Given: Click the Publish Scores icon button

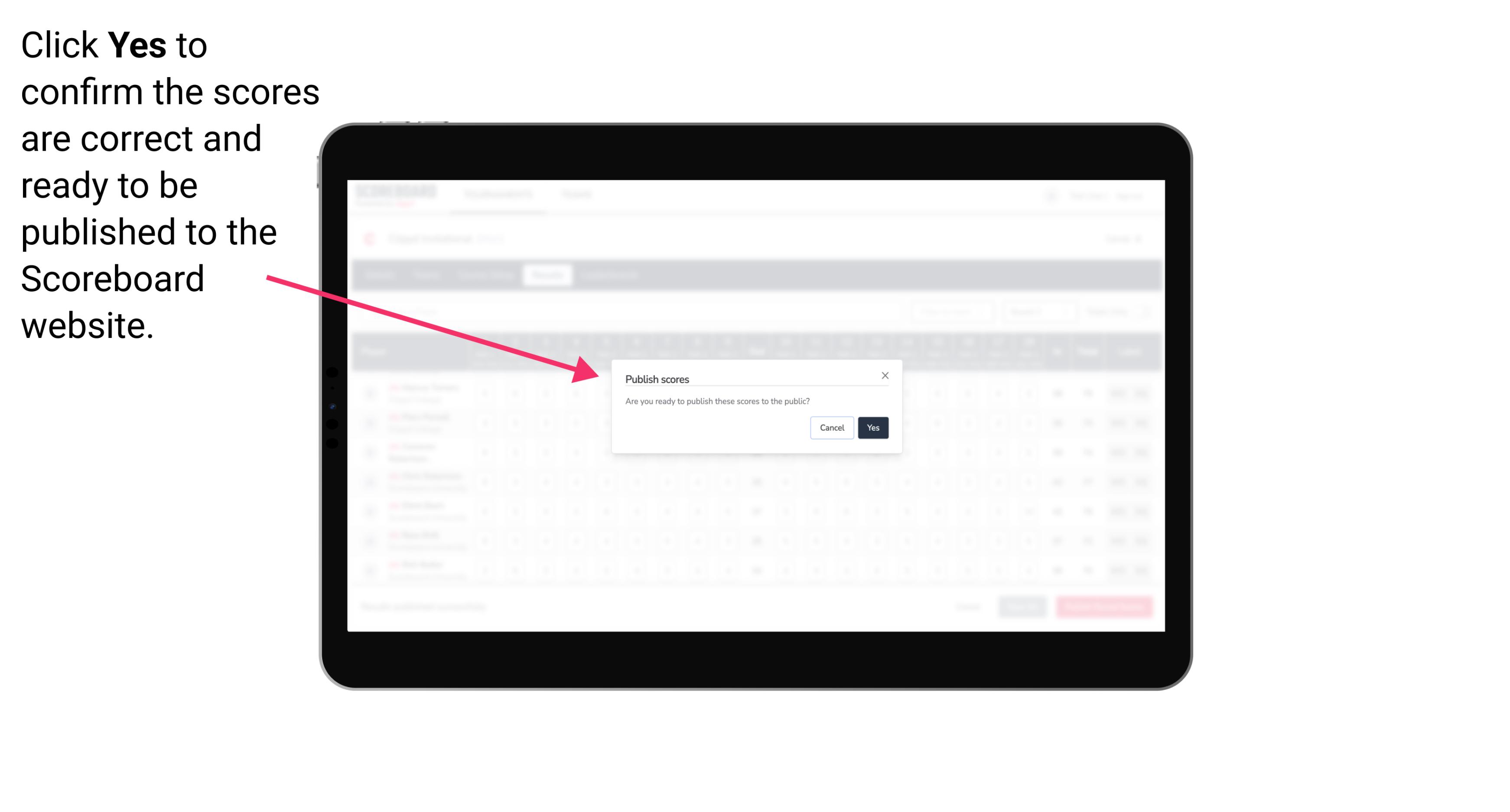Looking at the screenshot, I should coord(872,427).
